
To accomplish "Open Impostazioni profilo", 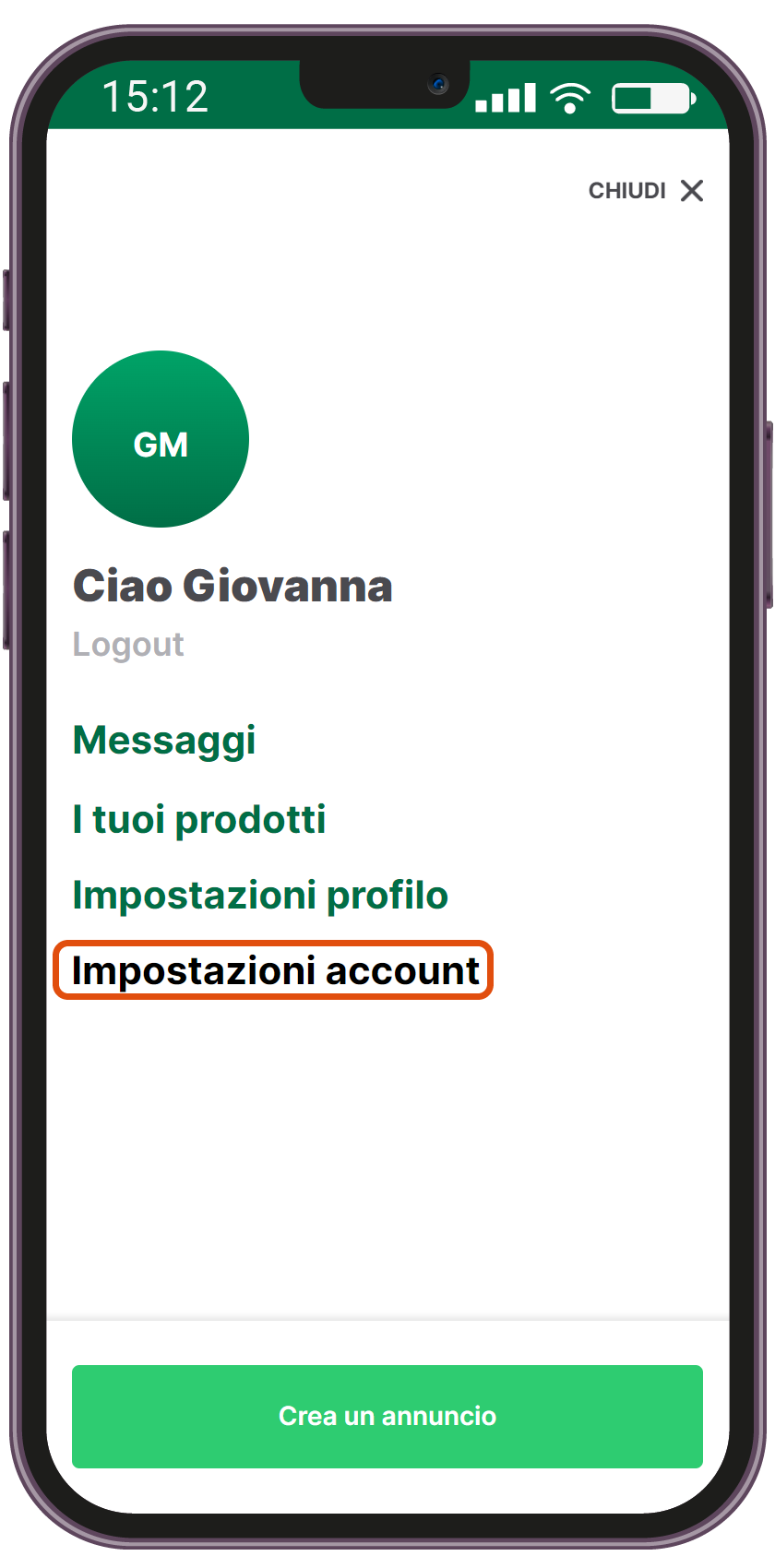I will pos(260,896).
